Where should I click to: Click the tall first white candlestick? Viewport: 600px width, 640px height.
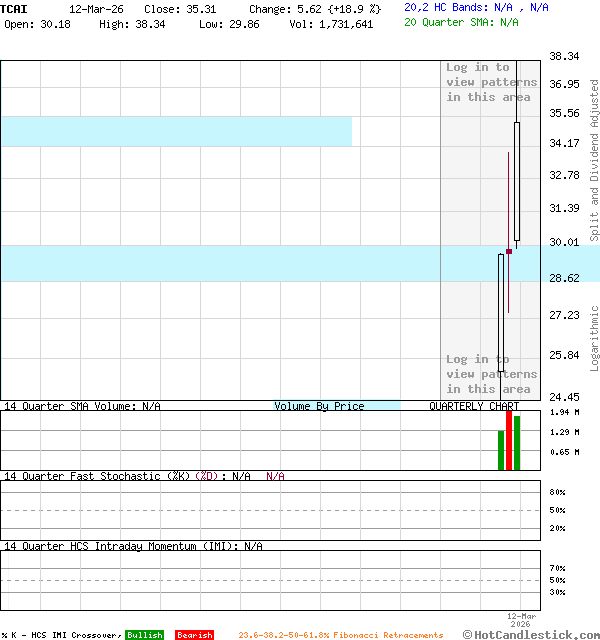pos(501,312)
